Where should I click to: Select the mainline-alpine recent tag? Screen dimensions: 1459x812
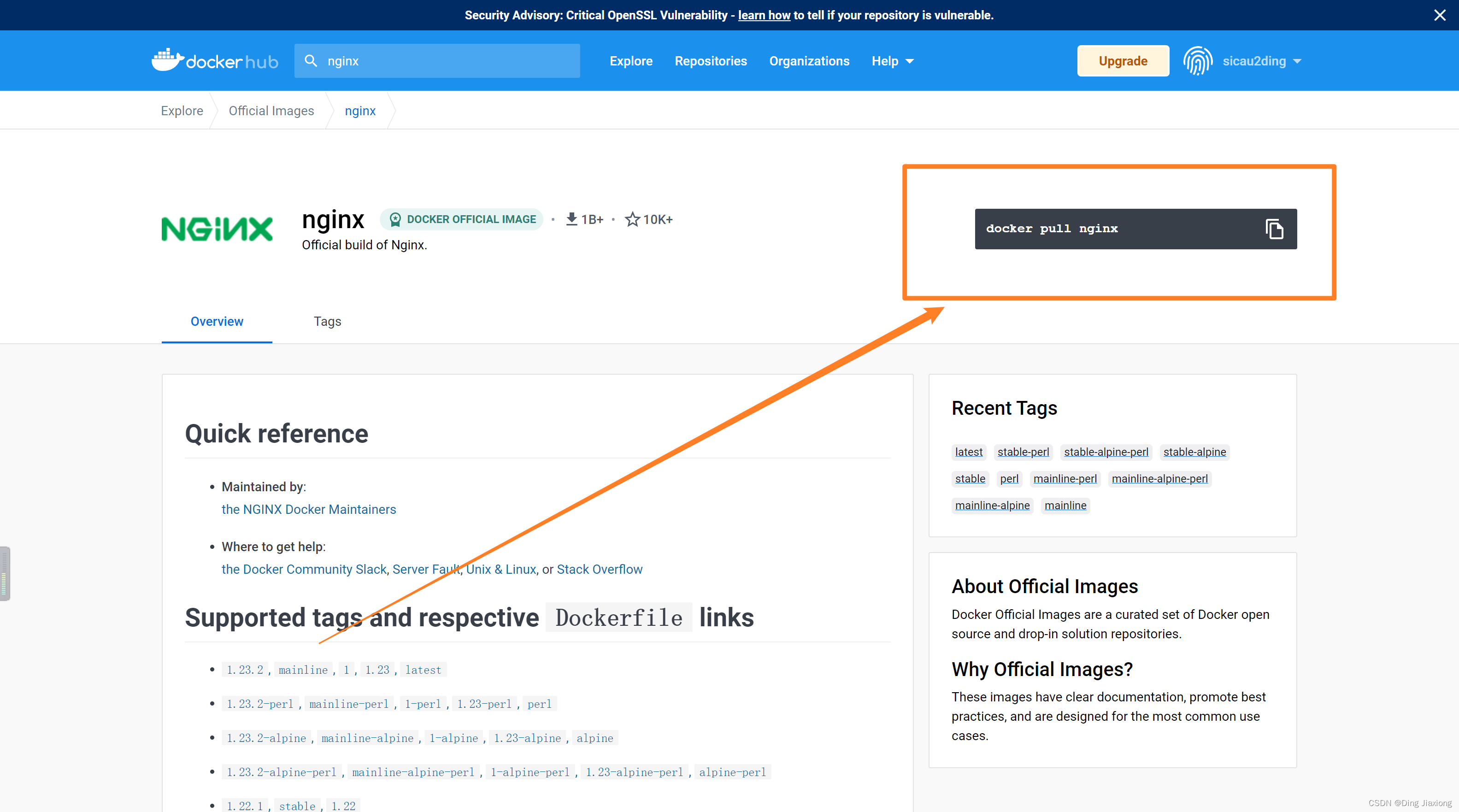click(992, 505)
